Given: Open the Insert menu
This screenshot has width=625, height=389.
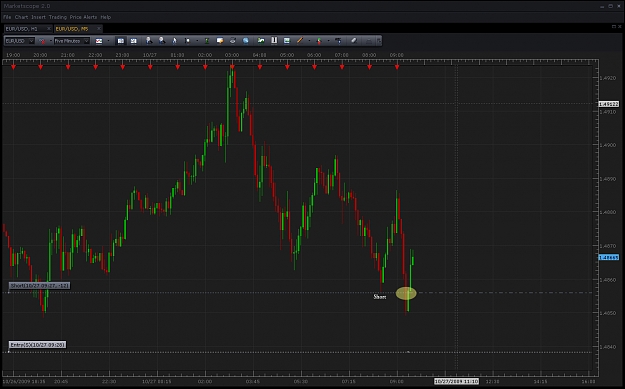Looking at the screenshot, I should (x=38, y=17).
